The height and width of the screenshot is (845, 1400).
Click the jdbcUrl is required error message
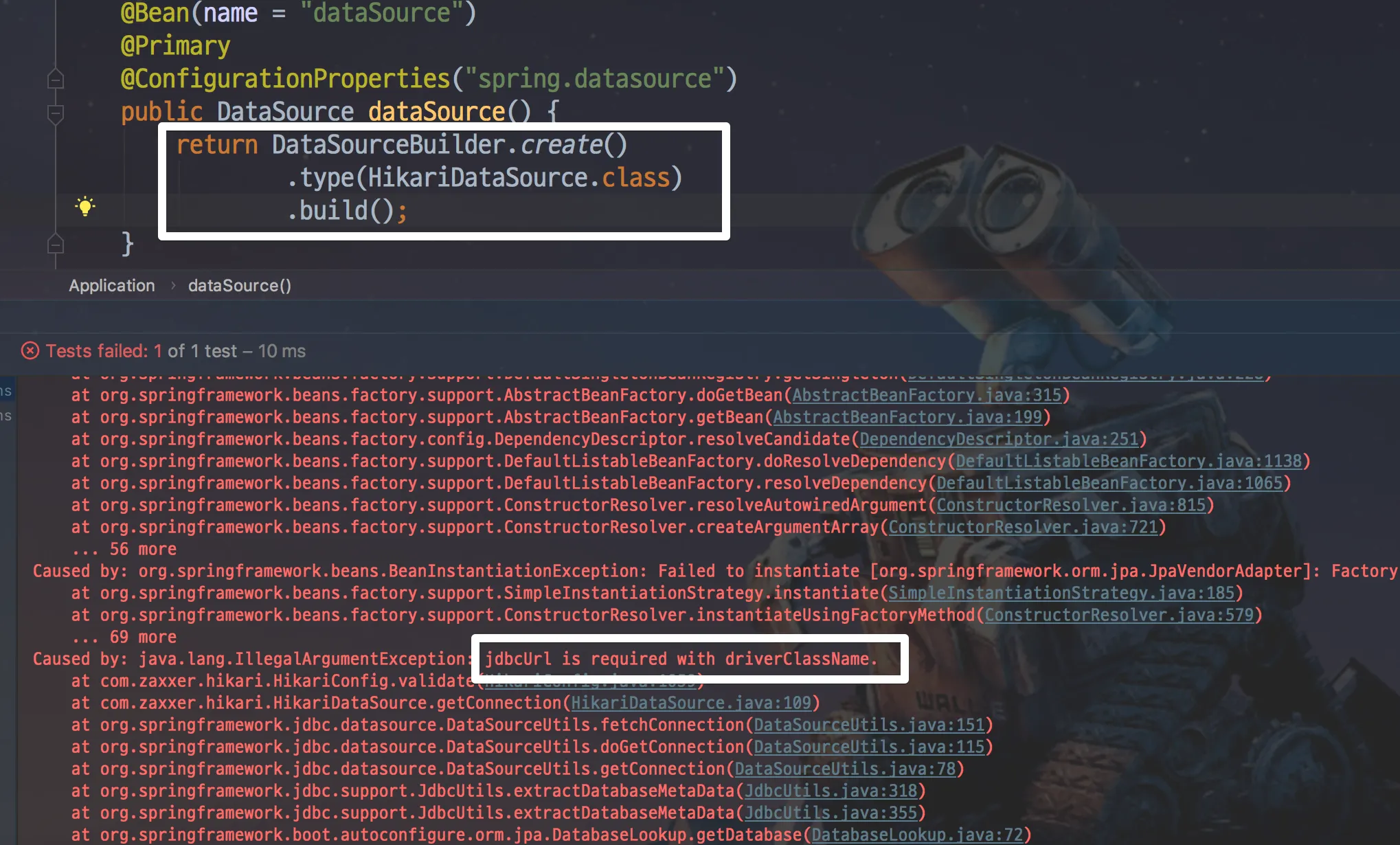[681, 659]
